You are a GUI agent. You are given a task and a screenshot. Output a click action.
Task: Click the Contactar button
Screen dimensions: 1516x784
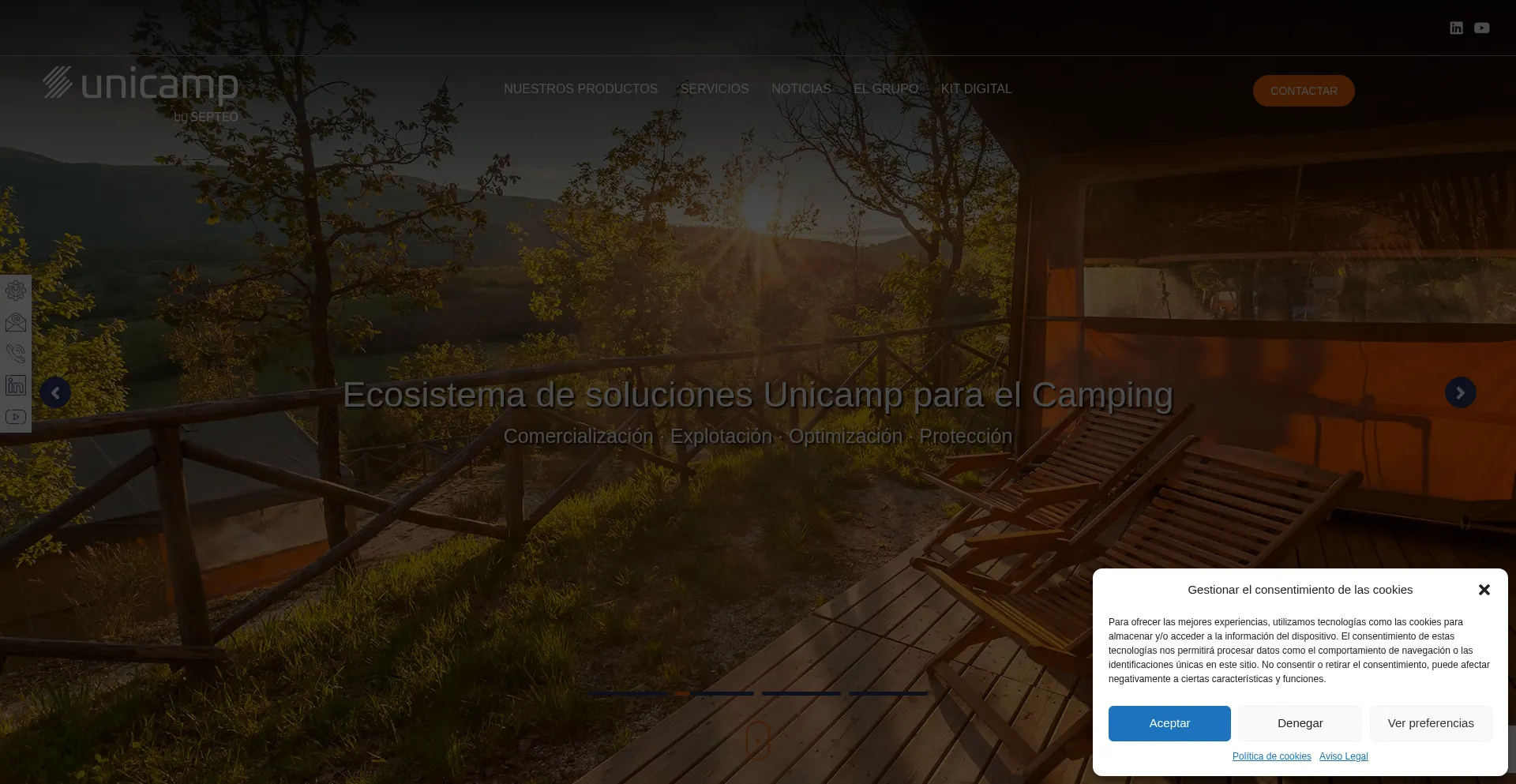click(1304, 91)
